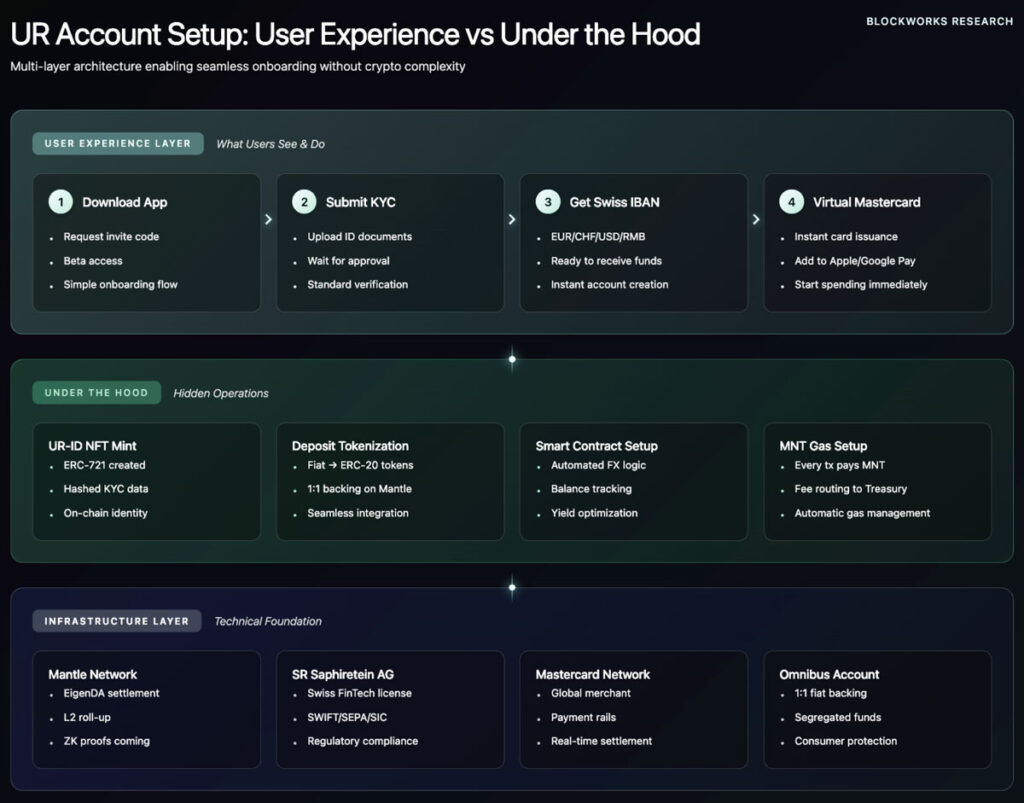The image size is (1024, 803).
Task: Click 'ERC-721 created' bullet
Action: (104, 465)
